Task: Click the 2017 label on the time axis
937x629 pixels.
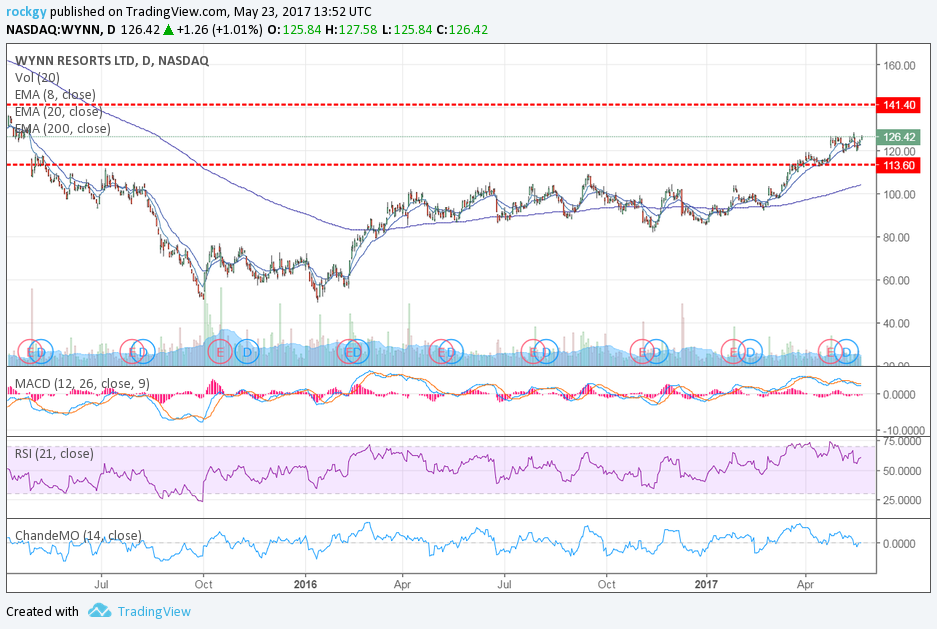Action: (706, 584)
